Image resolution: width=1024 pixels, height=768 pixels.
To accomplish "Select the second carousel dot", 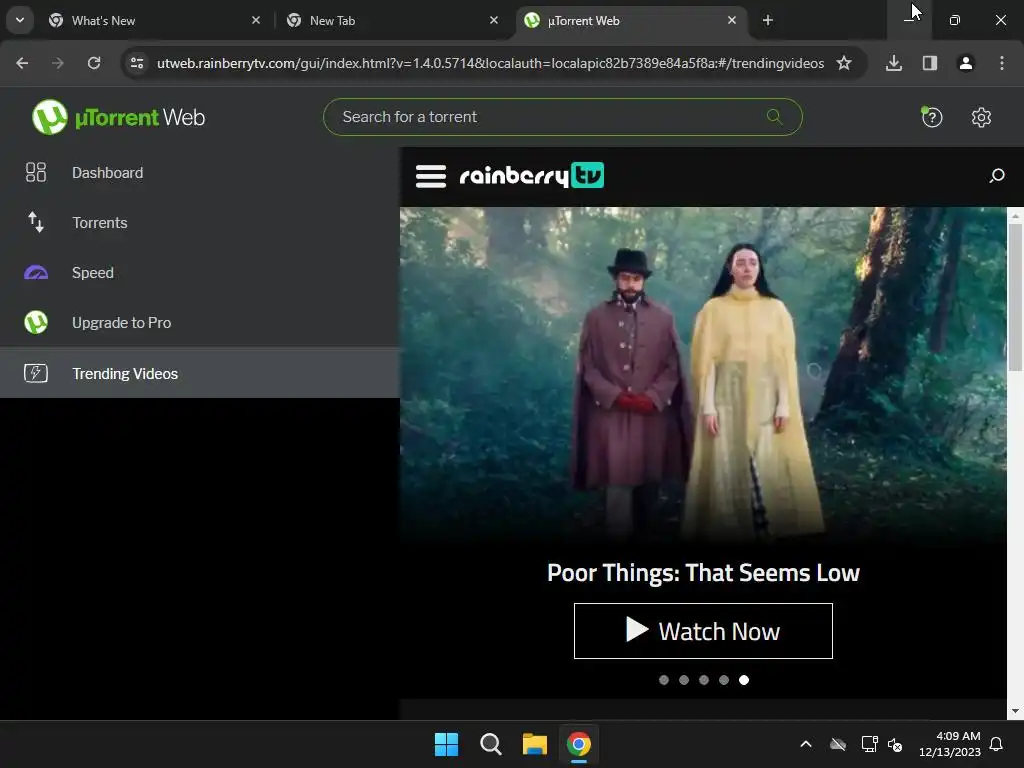I will (684, 680).
